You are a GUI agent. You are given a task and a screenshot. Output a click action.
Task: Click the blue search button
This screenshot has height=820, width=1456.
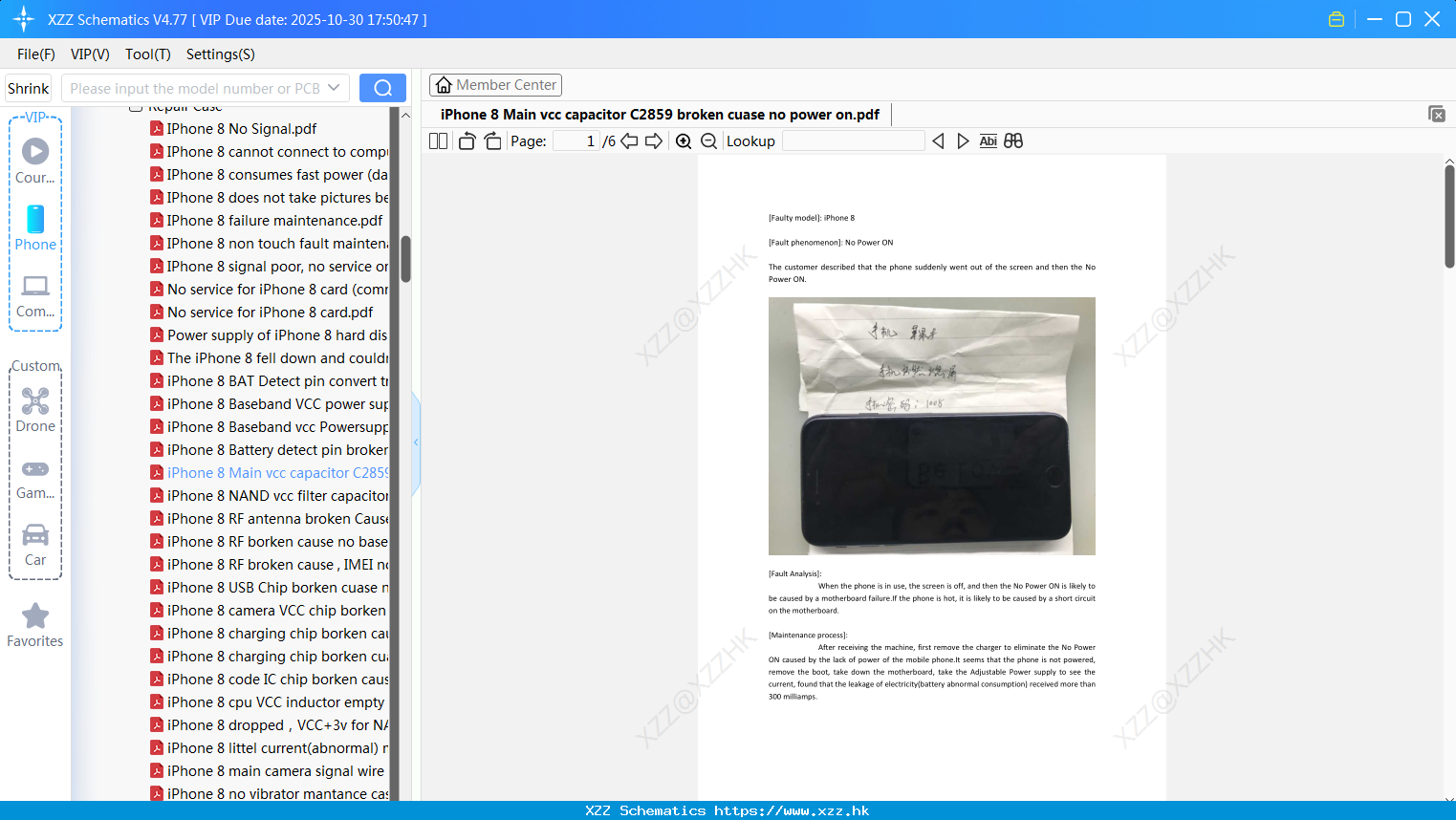pos(382,88)
